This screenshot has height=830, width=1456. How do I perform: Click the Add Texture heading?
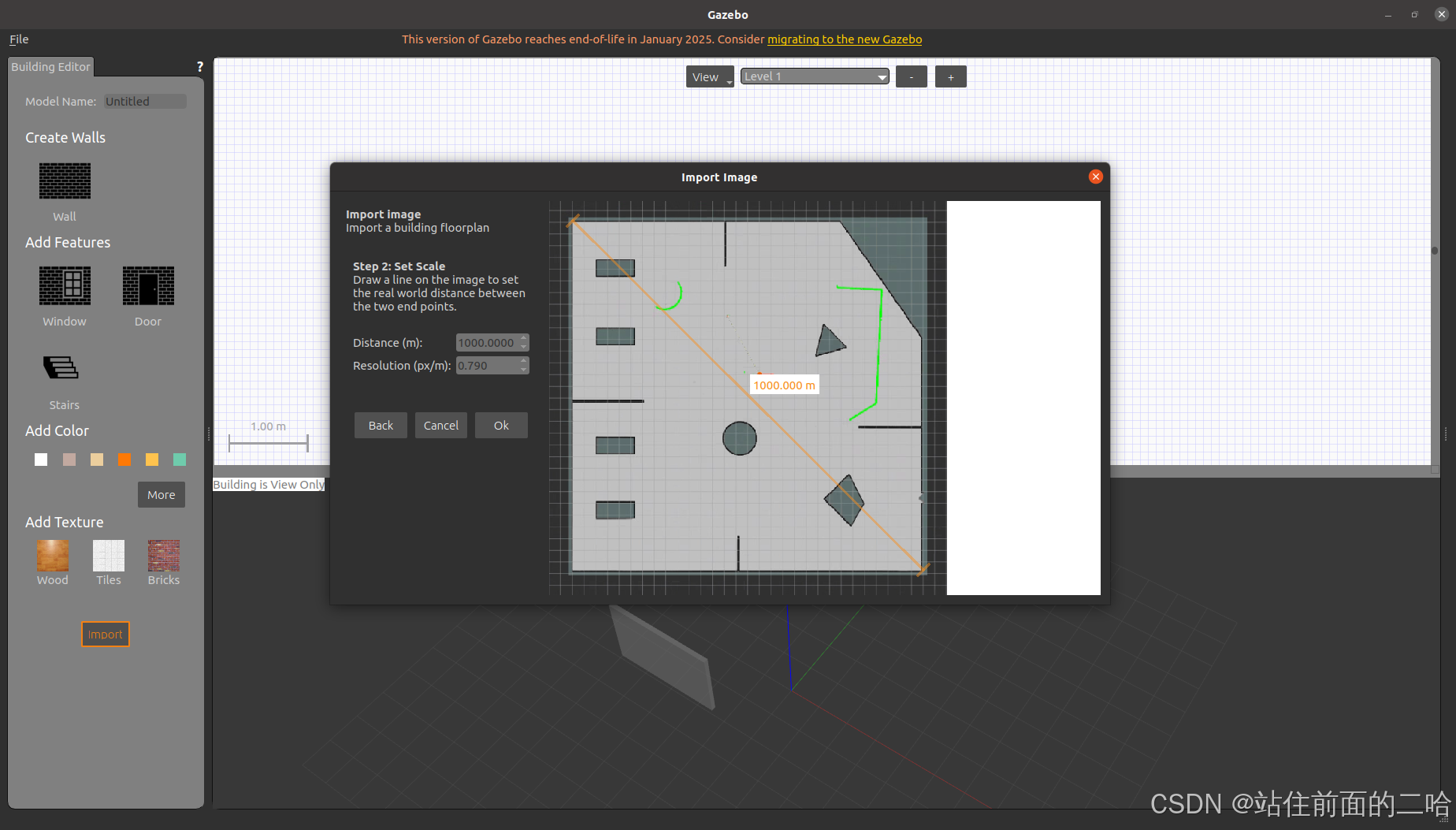(65, 523)
